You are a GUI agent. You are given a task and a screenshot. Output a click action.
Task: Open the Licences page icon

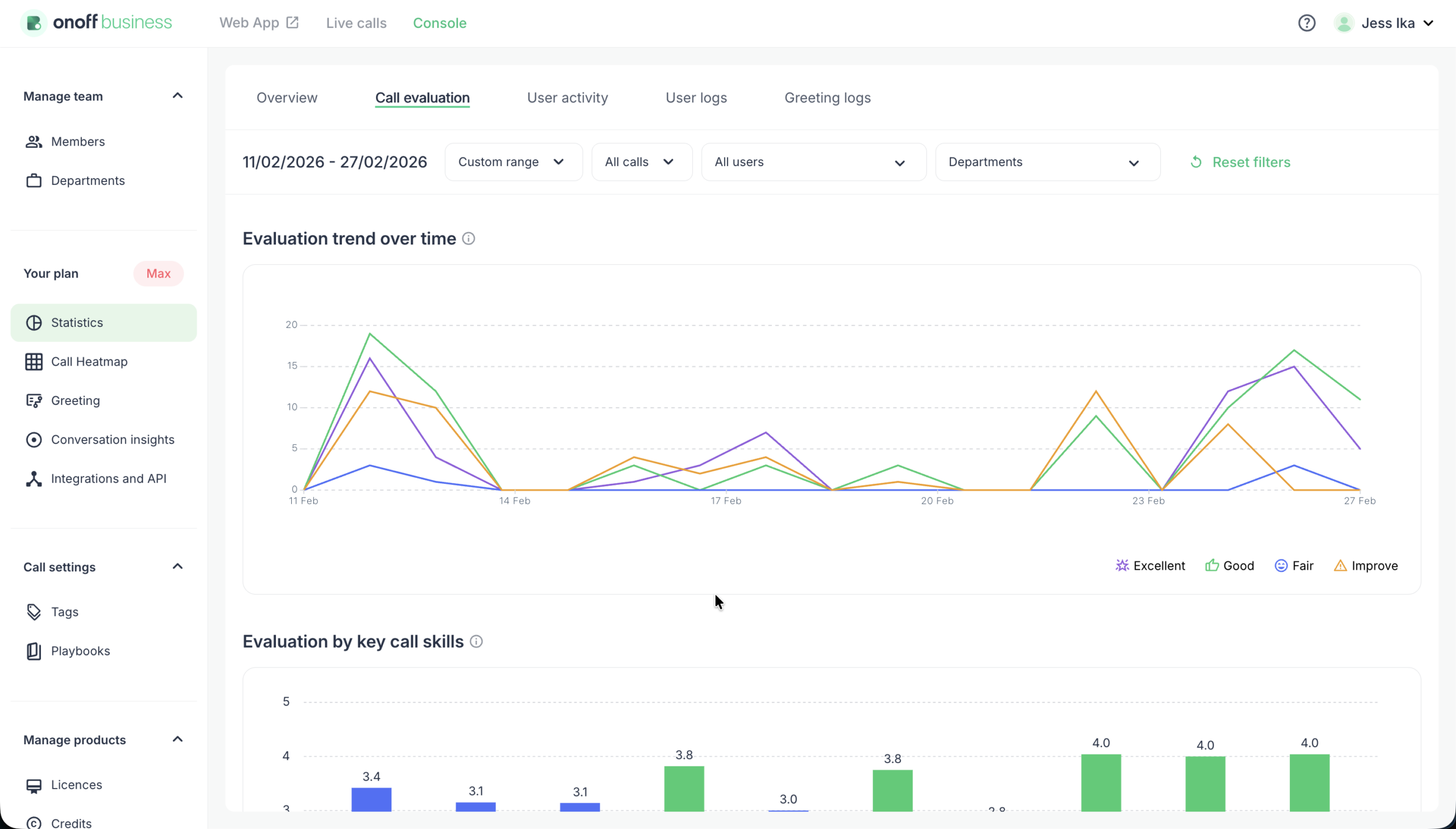(x=35, y=785)
